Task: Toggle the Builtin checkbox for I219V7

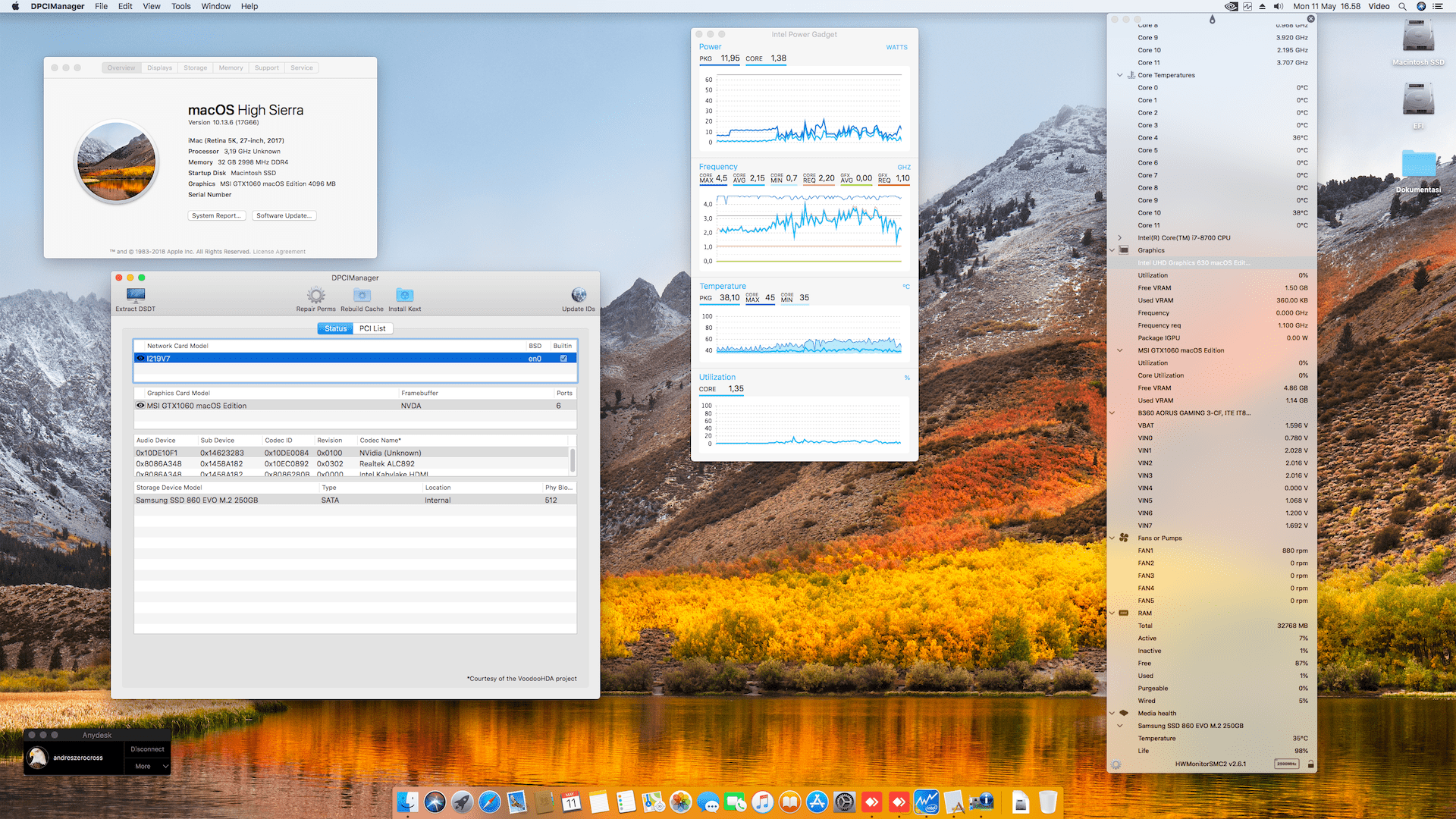Action: (x=563, y=359)
